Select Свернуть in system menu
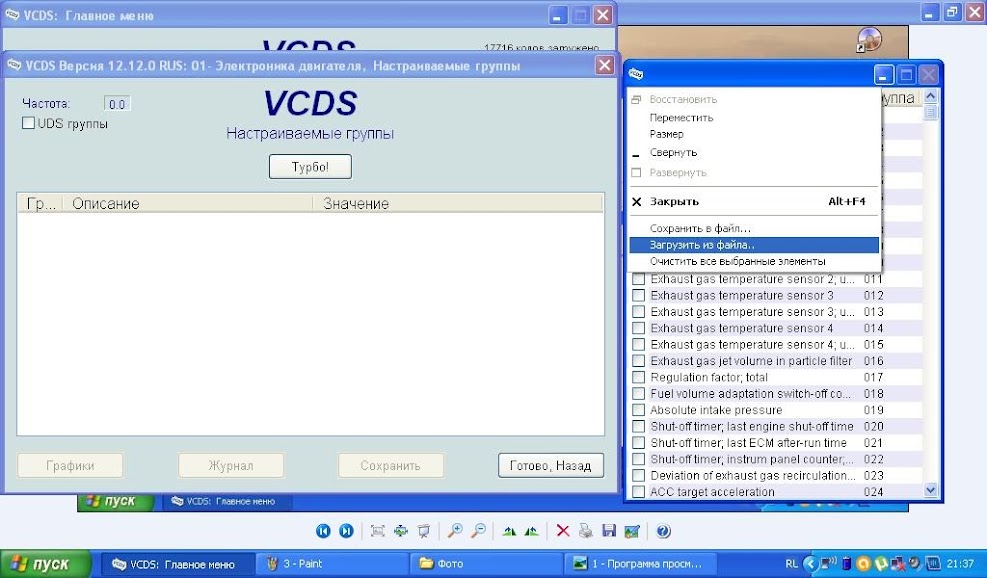 (754, 153)
